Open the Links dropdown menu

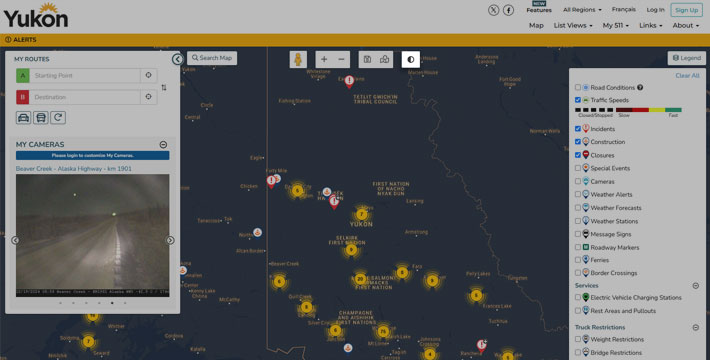(651, 25)
